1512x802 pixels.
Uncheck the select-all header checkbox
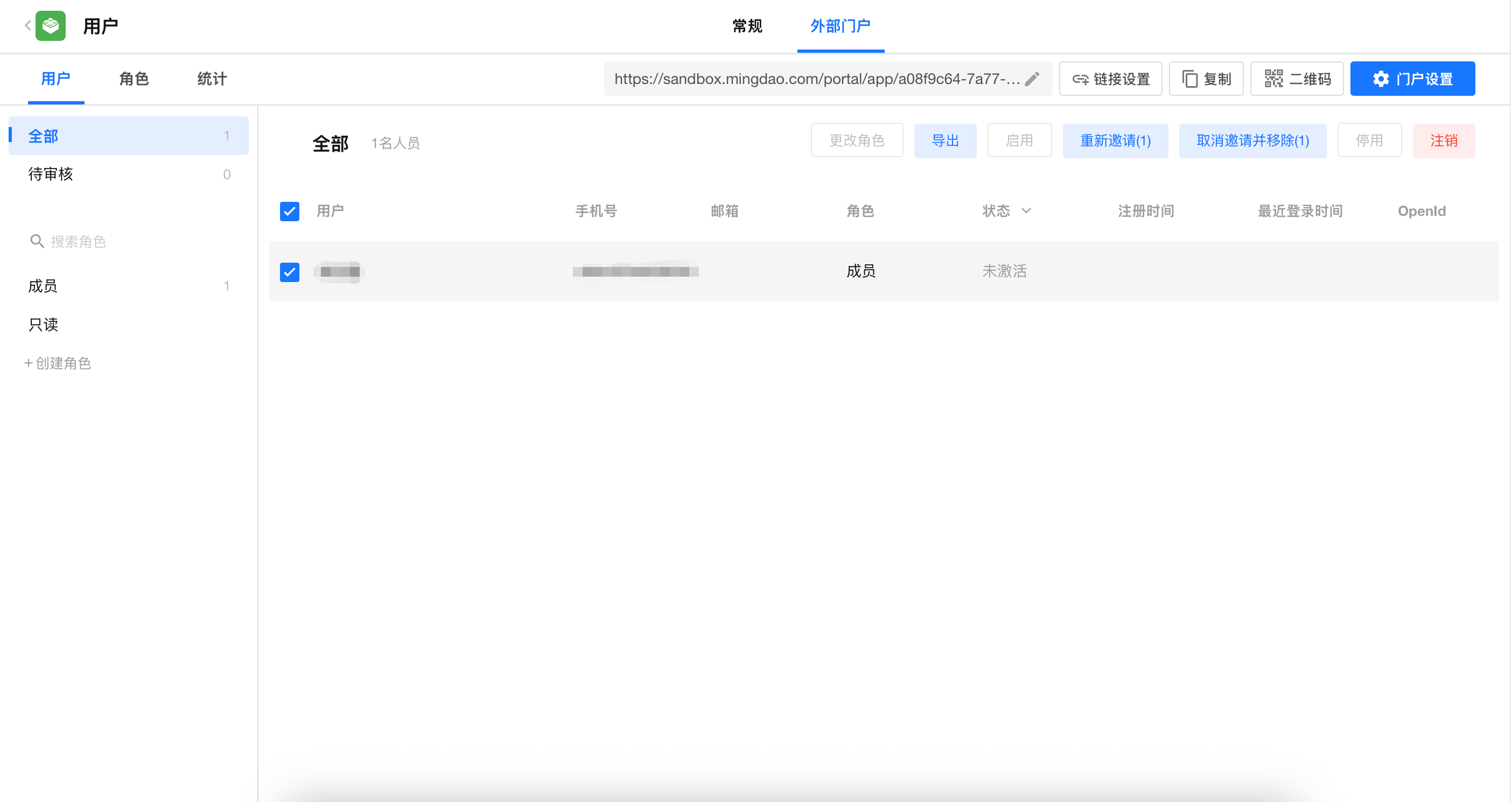289,211
